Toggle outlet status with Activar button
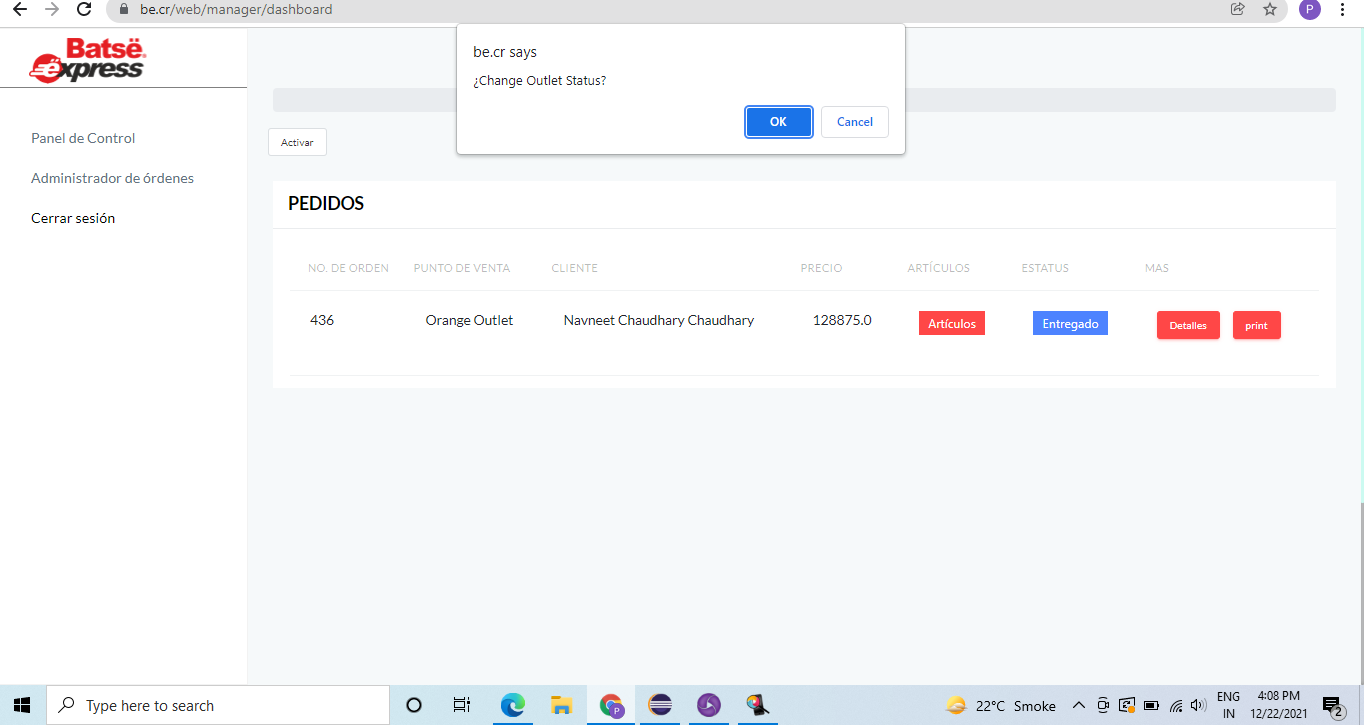Viewport: 1364px width, 725px height. tap(297, 142)
